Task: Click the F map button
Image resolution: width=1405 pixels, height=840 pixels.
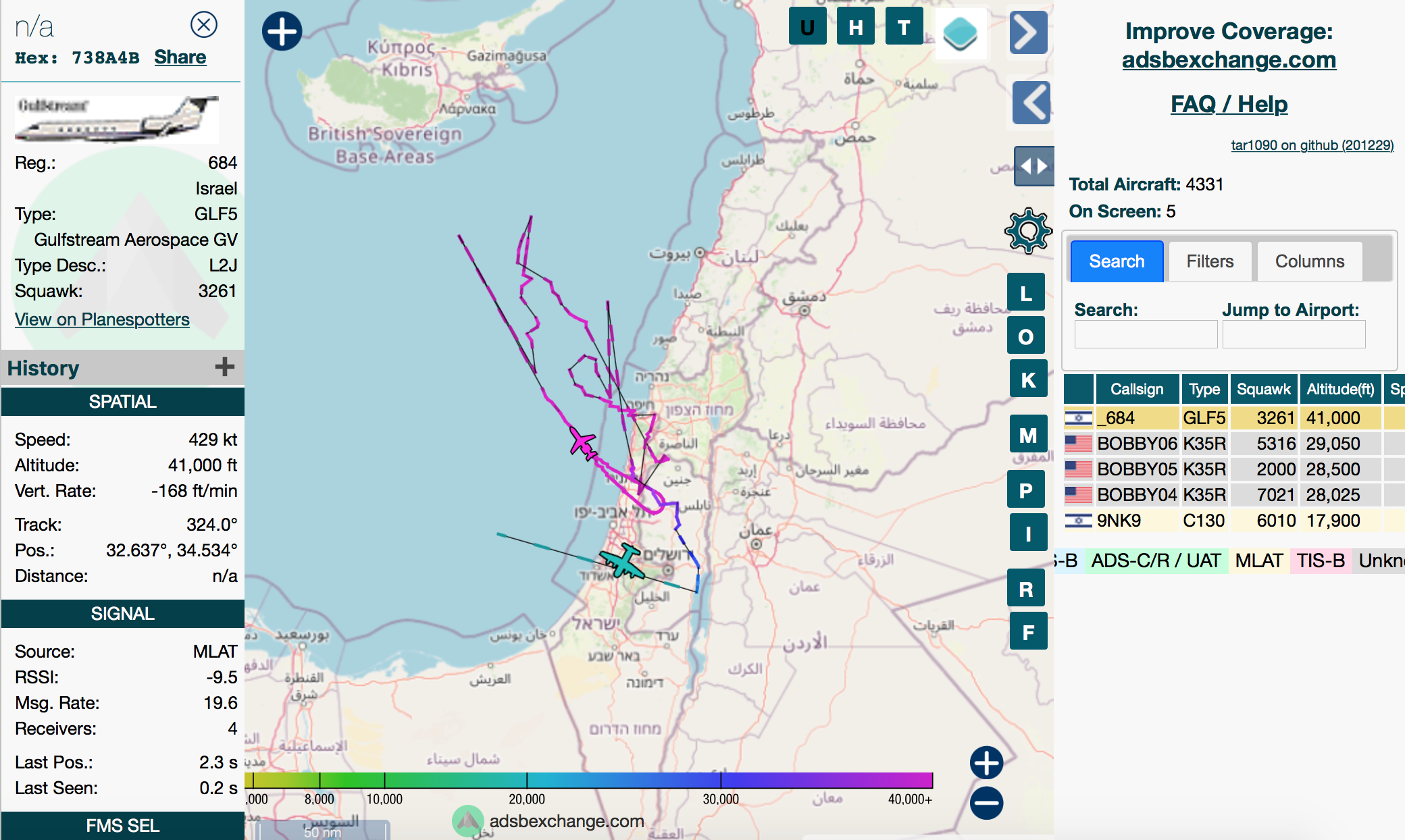Action: tap(1028, 631)
